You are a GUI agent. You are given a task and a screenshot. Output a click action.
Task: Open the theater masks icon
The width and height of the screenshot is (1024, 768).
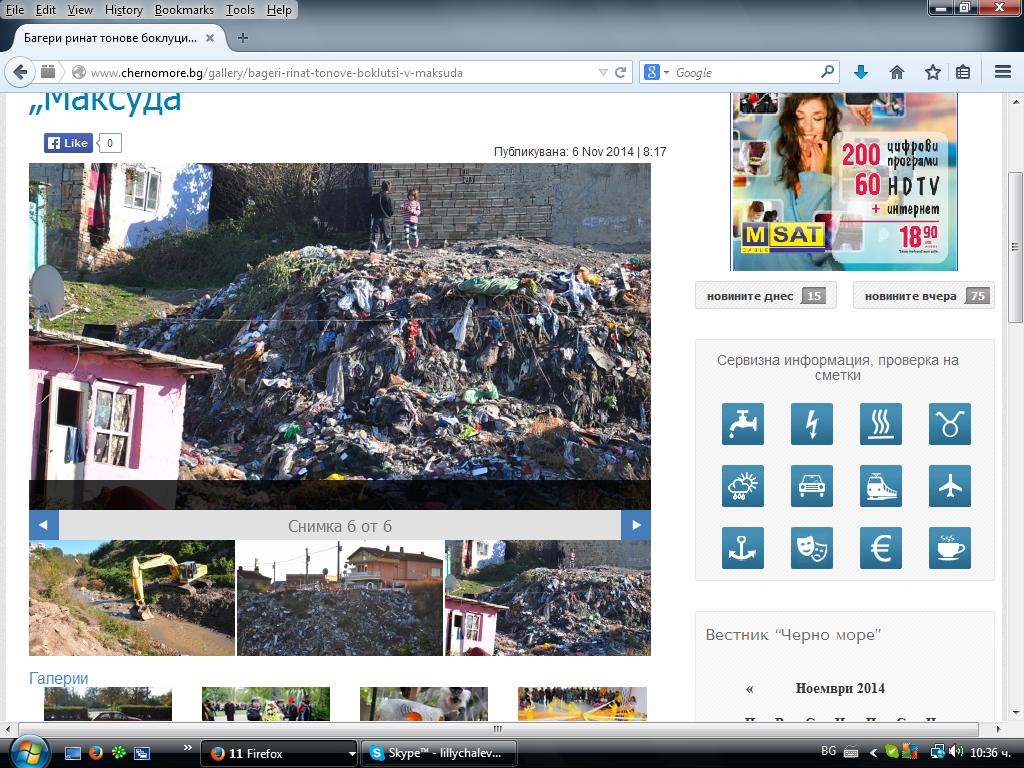812,548
